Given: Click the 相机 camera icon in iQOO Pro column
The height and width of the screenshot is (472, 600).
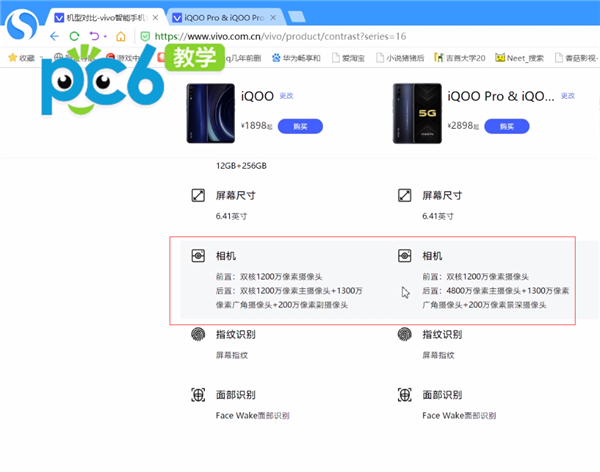Looking at the screenshot, I should (x=405, y=255).
